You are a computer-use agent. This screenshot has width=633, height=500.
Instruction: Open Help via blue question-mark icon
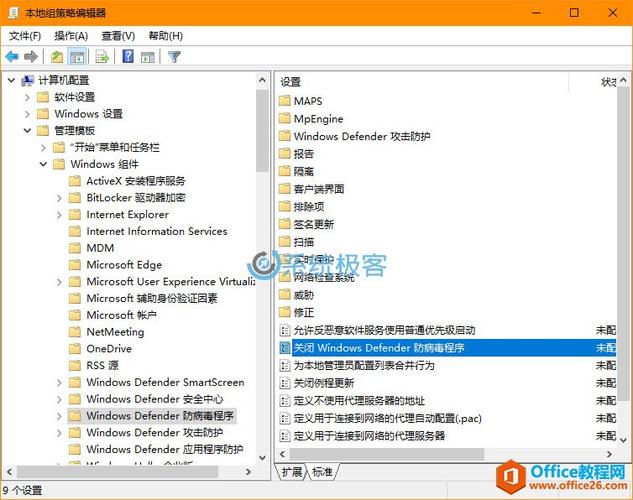128,56
